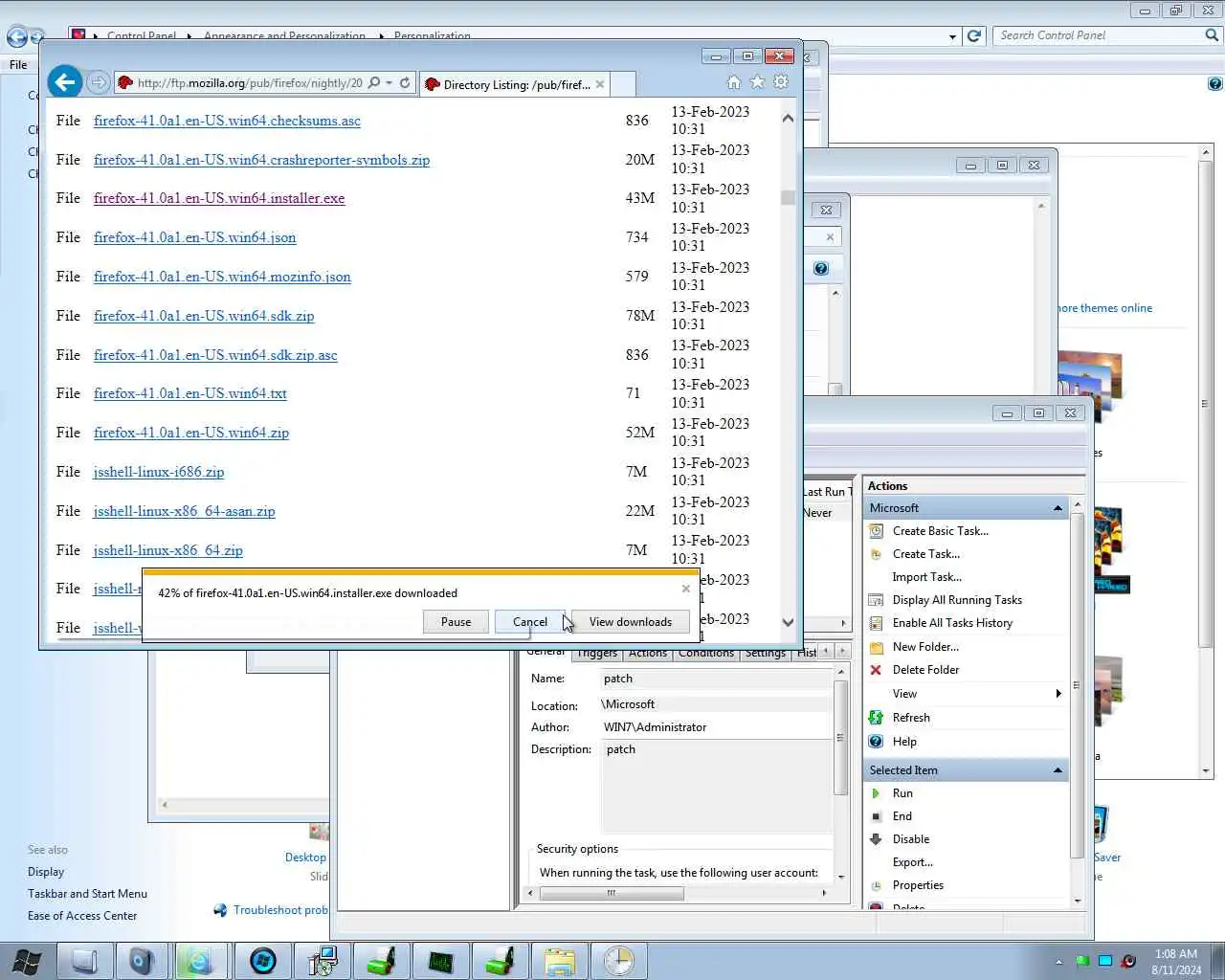1225x980 pixels.
Task: Click Display All Running Tasks
Action: tap(957, 600)
